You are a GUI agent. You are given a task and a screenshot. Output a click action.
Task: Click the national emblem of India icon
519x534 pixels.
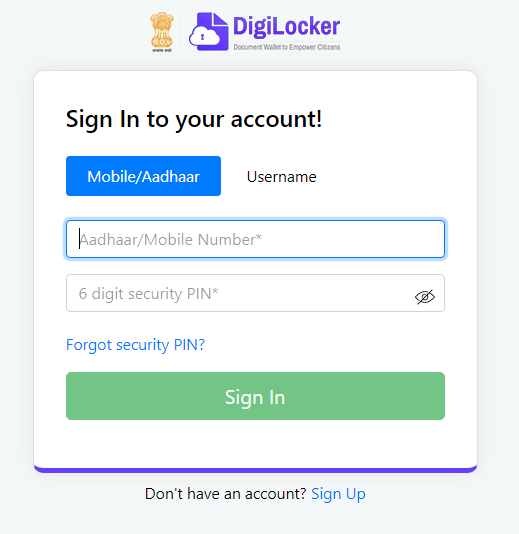(162, 30)
